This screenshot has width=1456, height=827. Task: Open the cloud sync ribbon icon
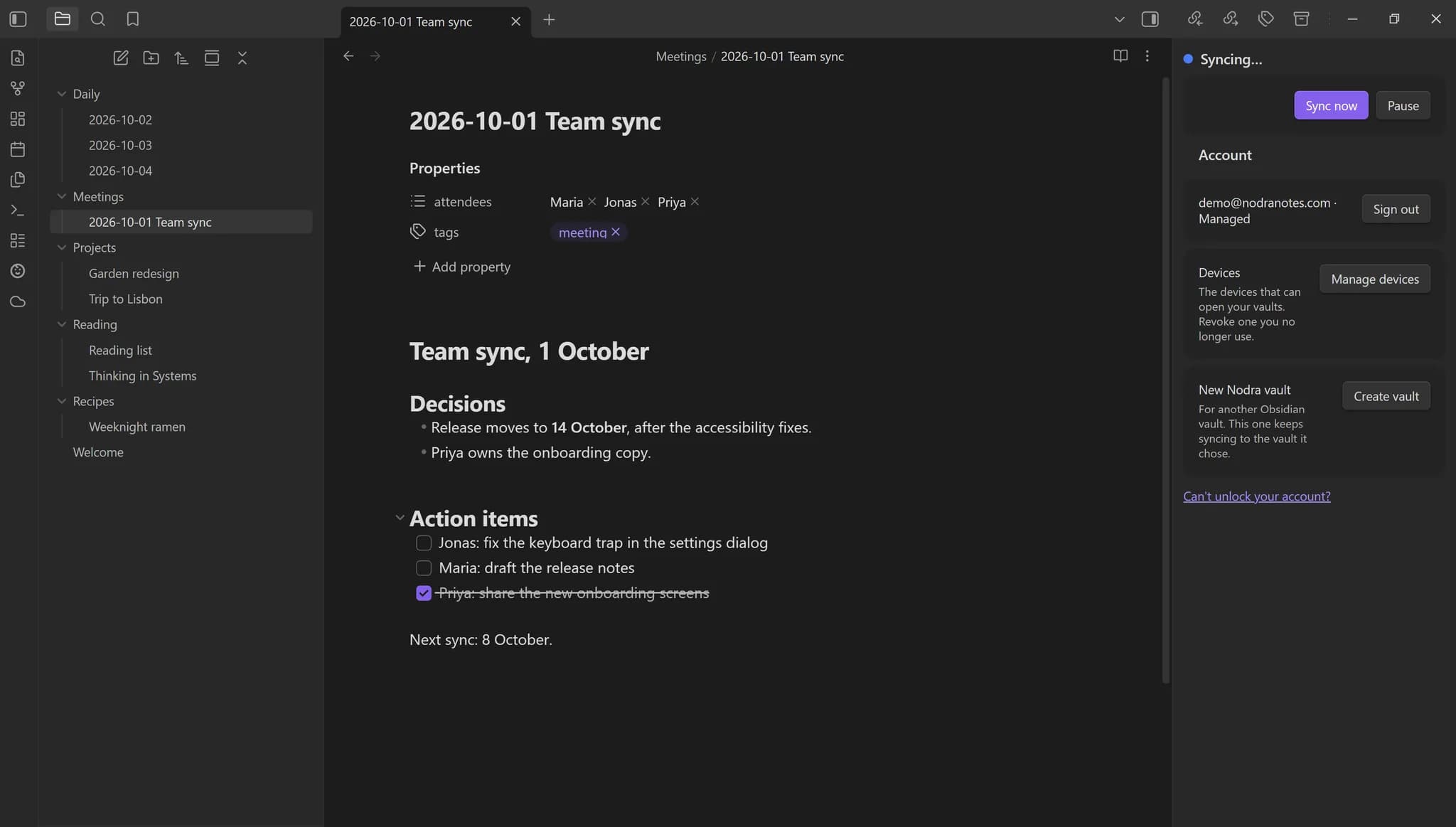[x=18, y=302]
